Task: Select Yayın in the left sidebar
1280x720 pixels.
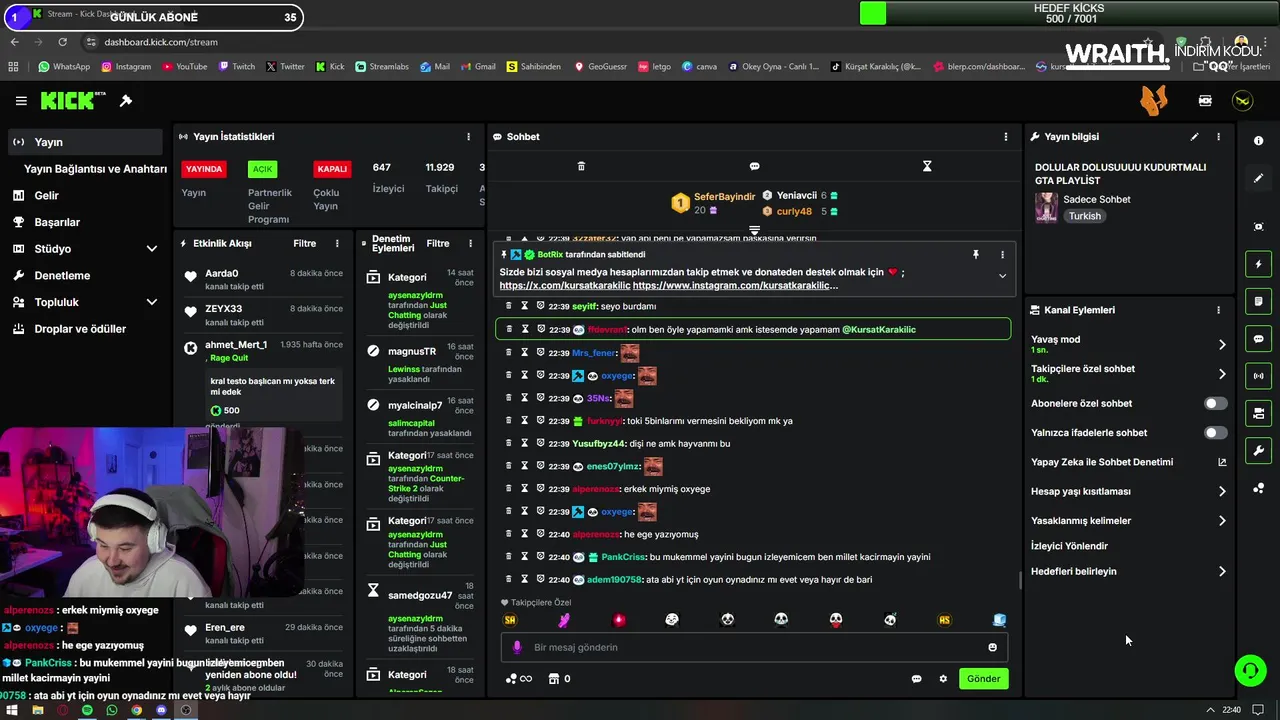Action: [x=85, y=142]
